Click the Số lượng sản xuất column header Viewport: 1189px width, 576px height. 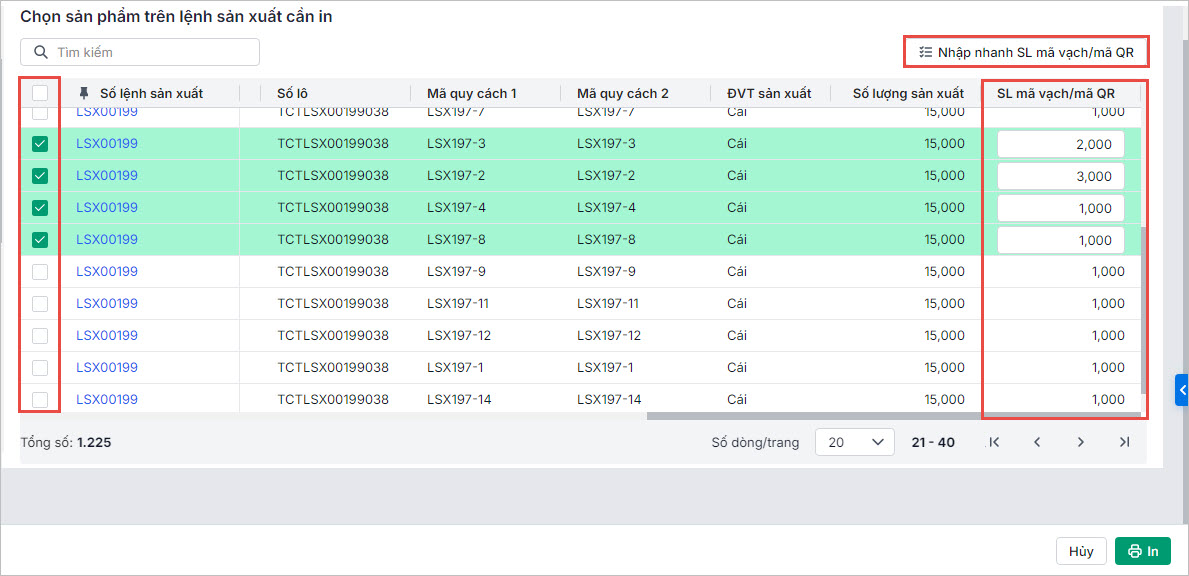click(x=907, y=93)
